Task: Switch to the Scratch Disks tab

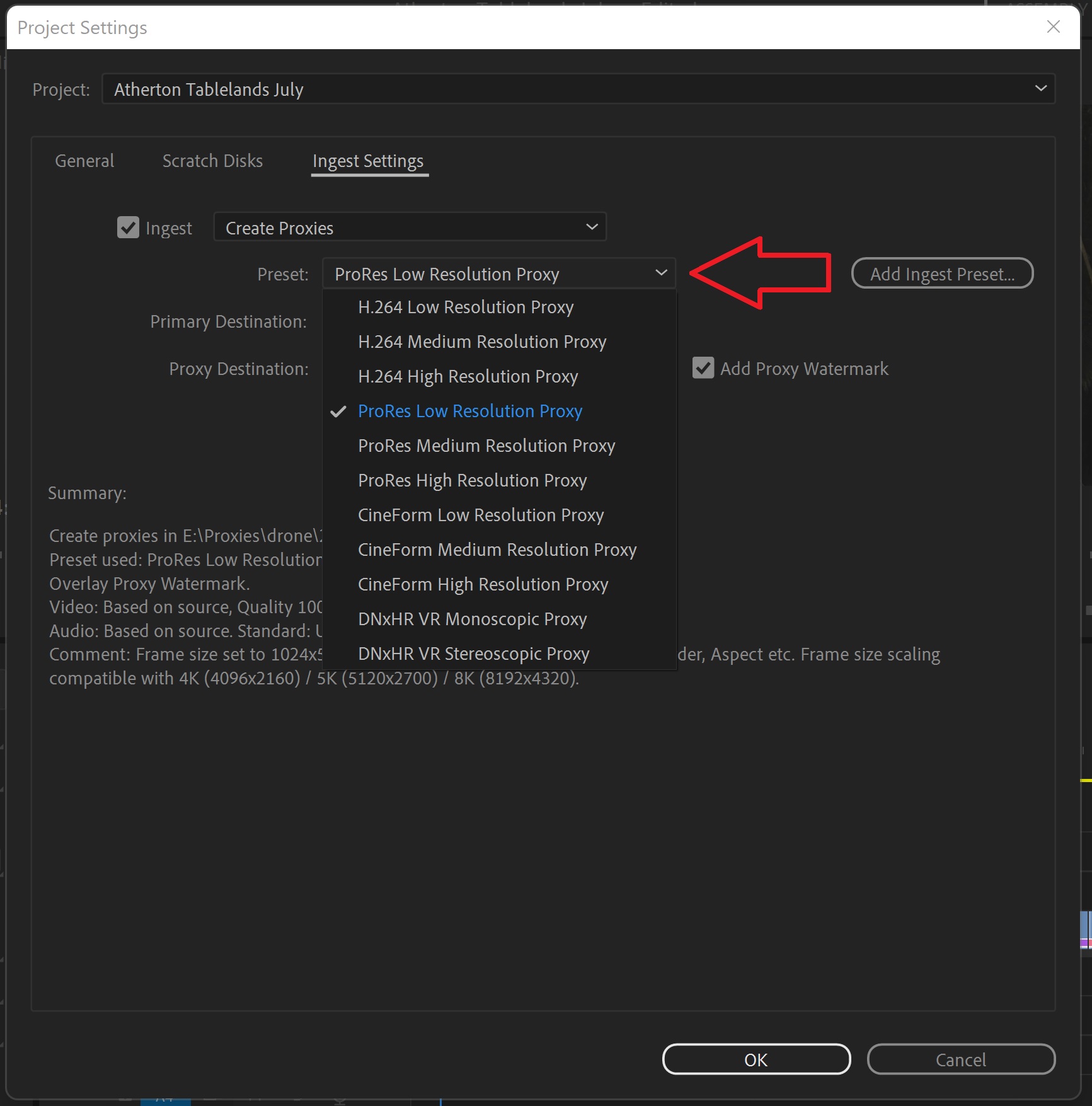Action: tap(212, 161)
